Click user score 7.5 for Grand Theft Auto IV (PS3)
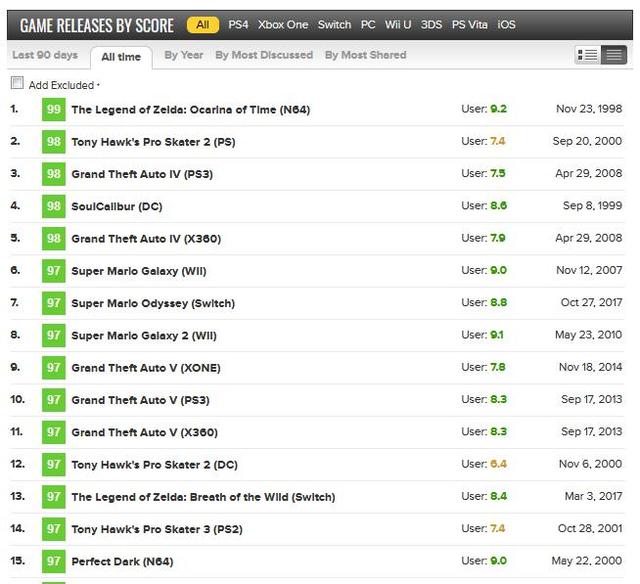 (x=498, y=173)
